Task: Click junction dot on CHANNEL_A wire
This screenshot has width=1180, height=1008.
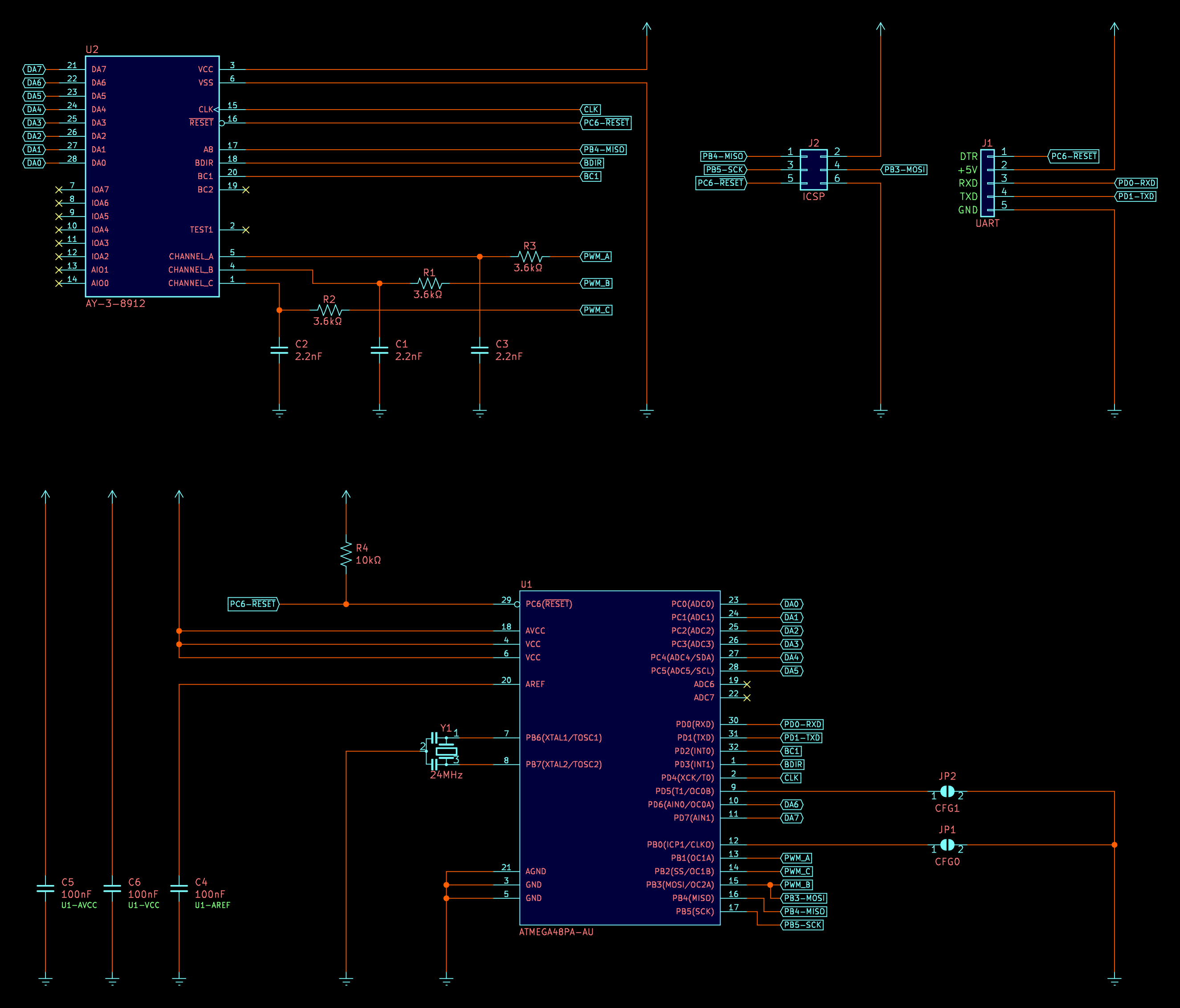Action: 480,257
